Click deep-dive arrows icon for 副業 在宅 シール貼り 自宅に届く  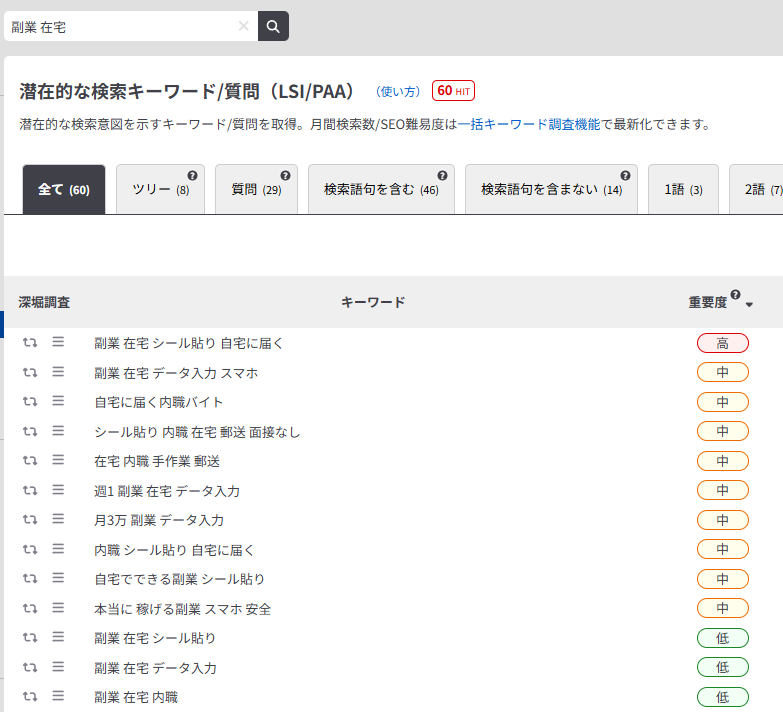29,343
